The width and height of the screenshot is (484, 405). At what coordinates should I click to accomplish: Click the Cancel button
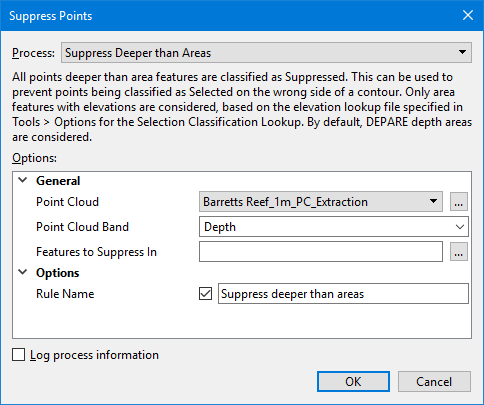pyautogui.click(x=434, y=381)
